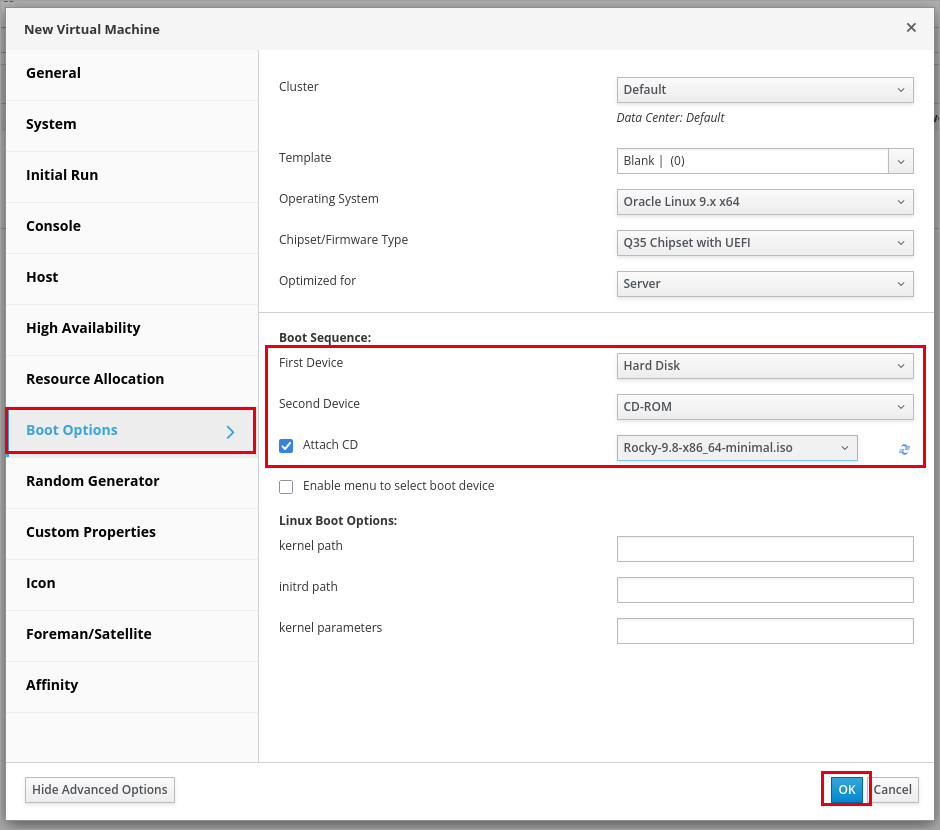Switch to High Availability tab

(132, 330)
